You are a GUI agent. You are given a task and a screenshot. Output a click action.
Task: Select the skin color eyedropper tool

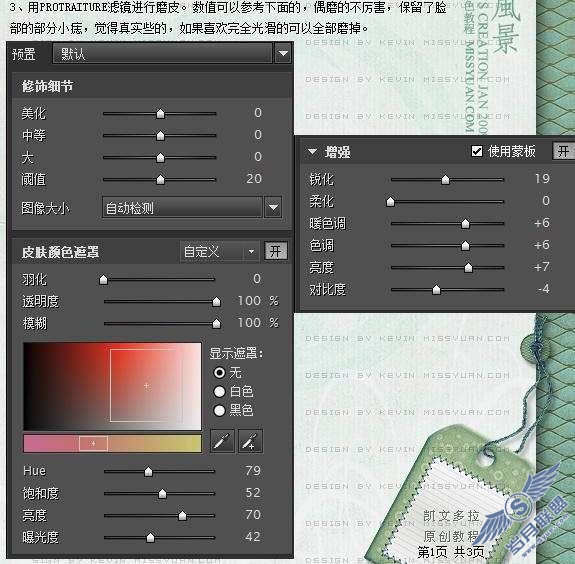[x=222, y=441]
